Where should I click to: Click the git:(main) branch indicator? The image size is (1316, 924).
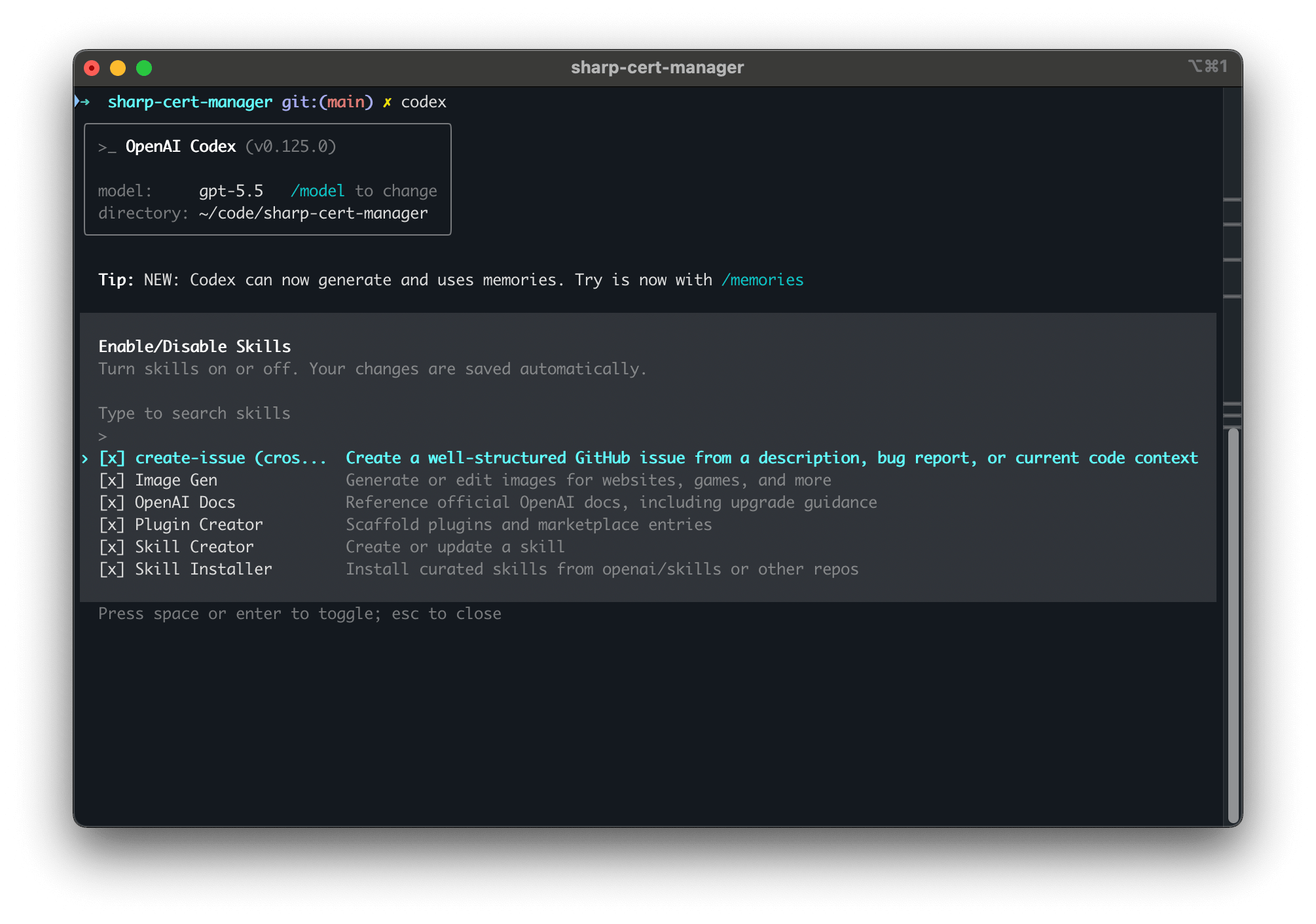click(x=327, y=102)
